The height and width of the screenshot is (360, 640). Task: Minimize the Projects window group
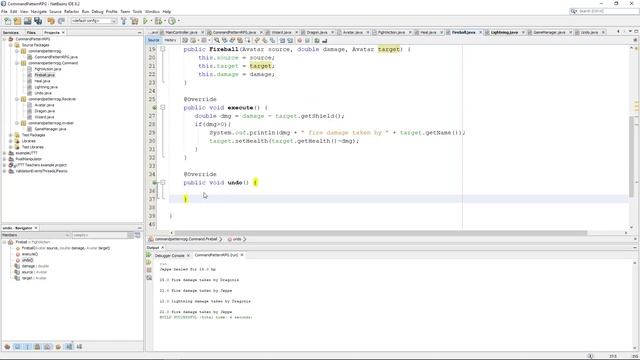140,33
